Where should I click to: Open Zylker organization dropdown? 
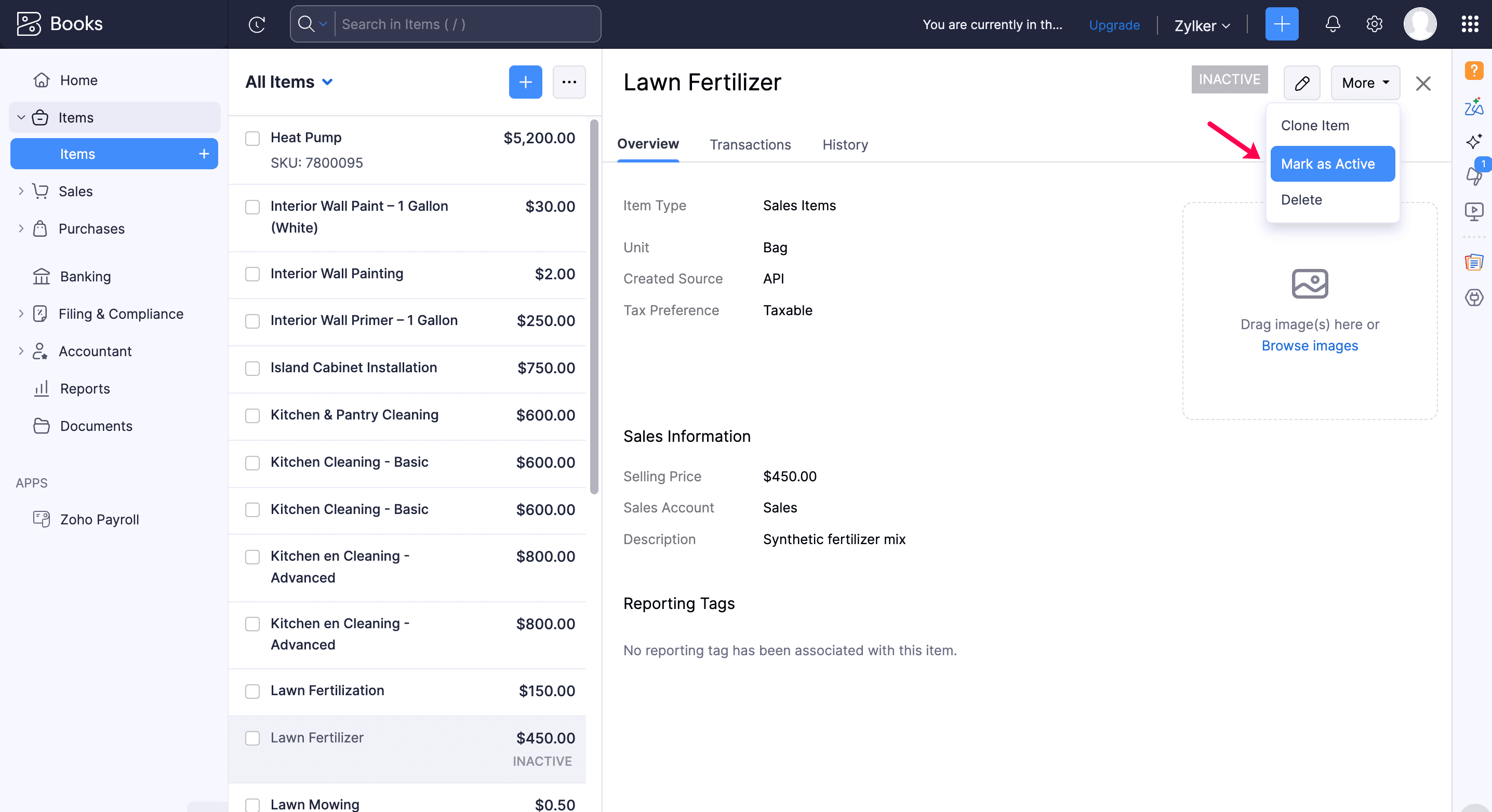point(1201,25)
